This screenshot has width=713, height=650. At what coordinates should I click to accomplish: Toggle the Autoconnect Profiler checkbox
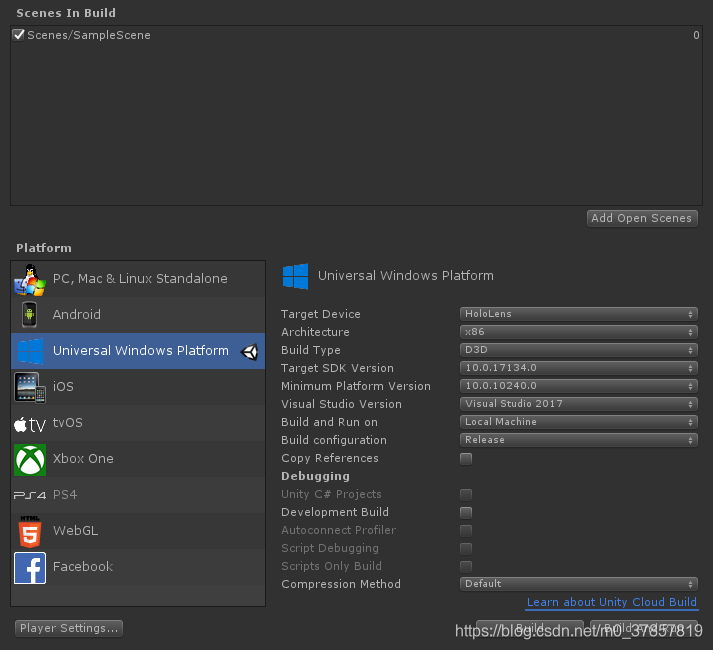pyautogui.click(x=466, y=530)
